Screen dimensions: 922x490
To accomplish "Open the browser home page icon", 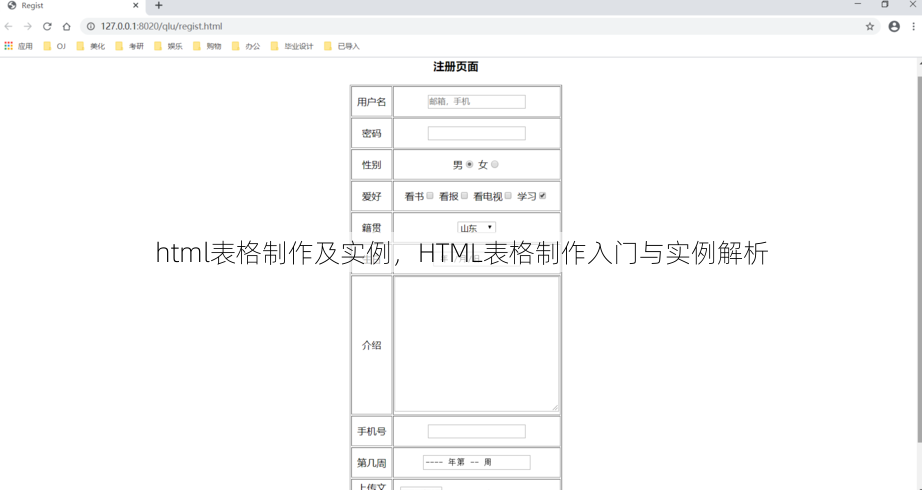I will click(x=66, y=26).
